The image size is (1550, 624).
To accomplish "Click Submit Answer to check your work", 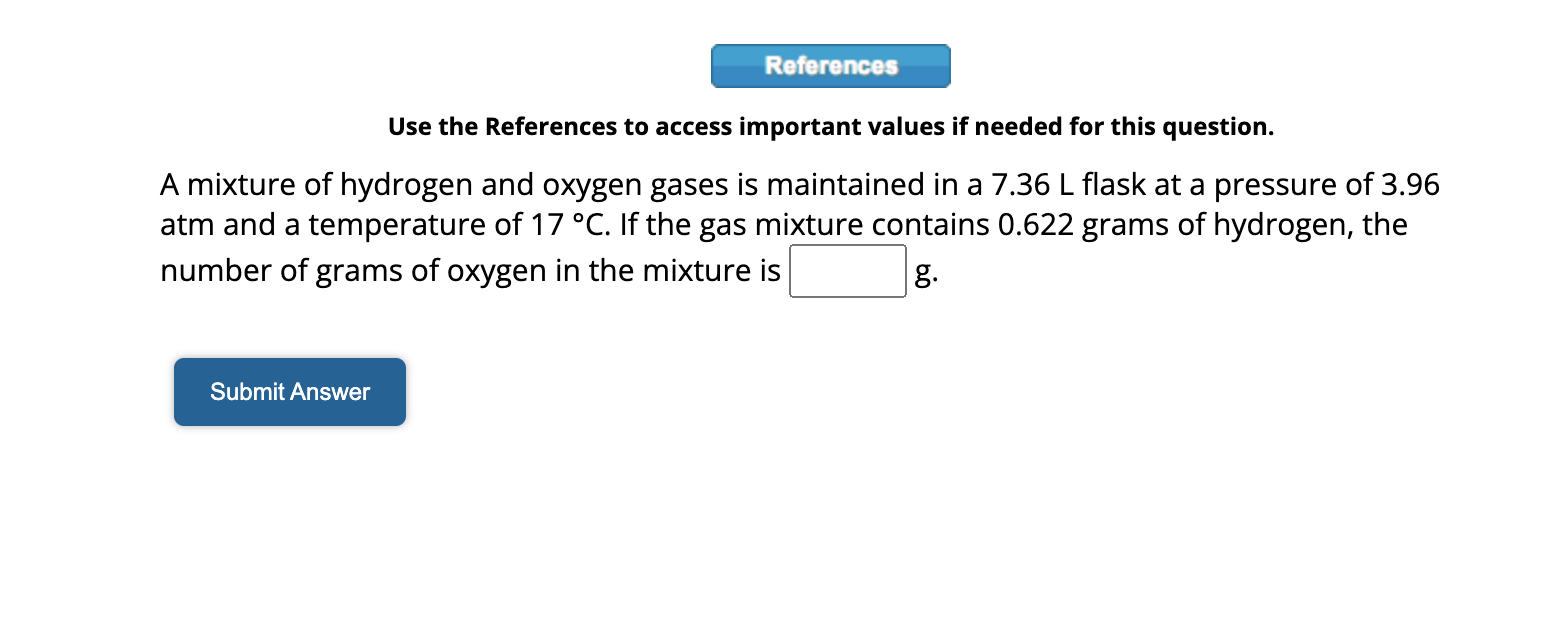I will coord(289,391).
